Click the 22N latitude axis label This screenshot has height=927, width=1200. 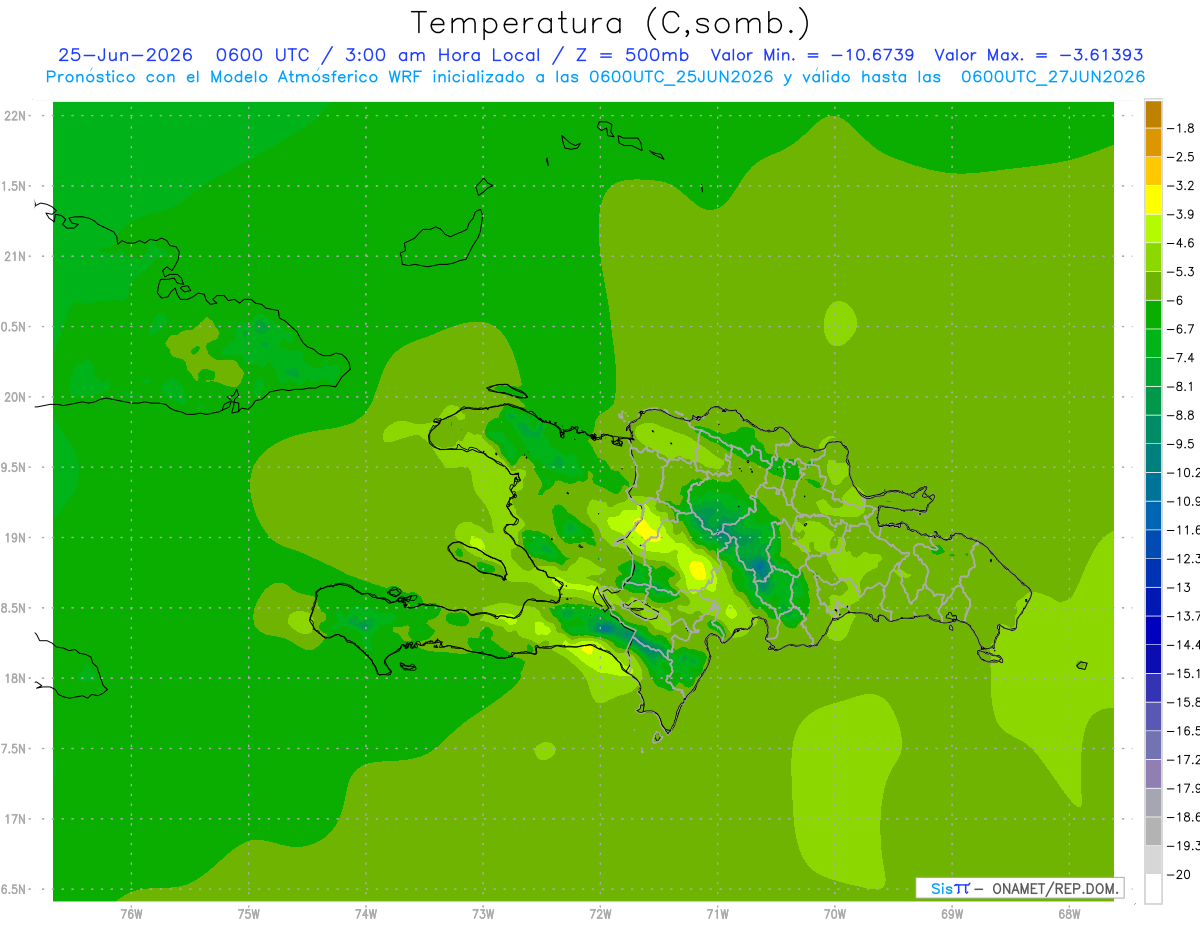17,116
